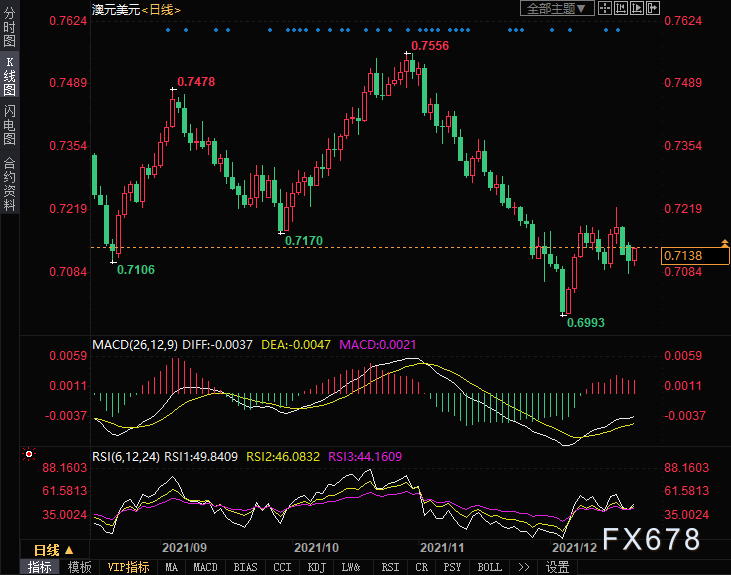This screenshot has height=575, width=731.
Task: Click the interval measurement icon in top toolbar
Action: 621,8
